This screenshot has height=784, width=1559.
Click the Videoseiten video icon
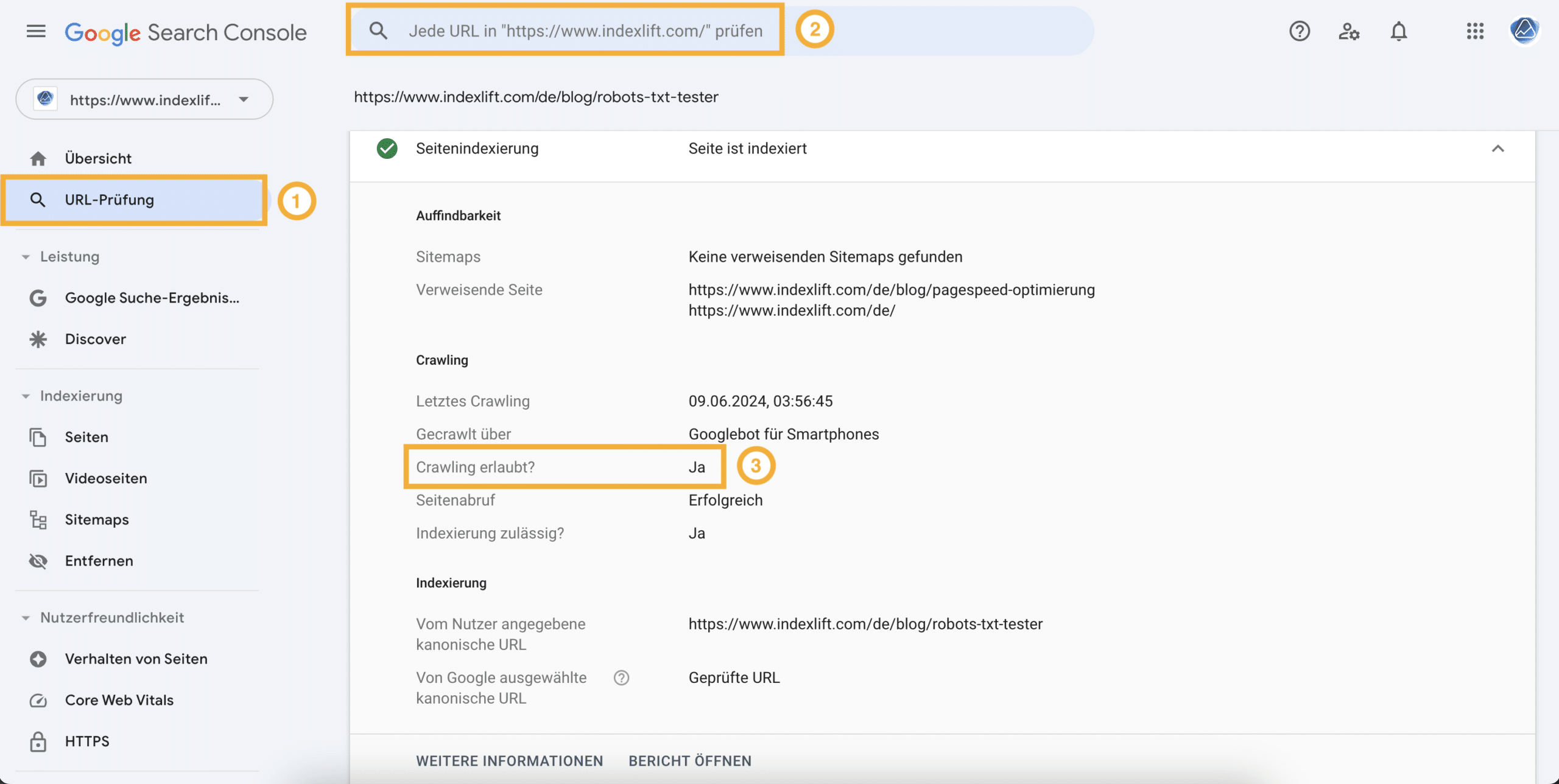coord(38,478)
